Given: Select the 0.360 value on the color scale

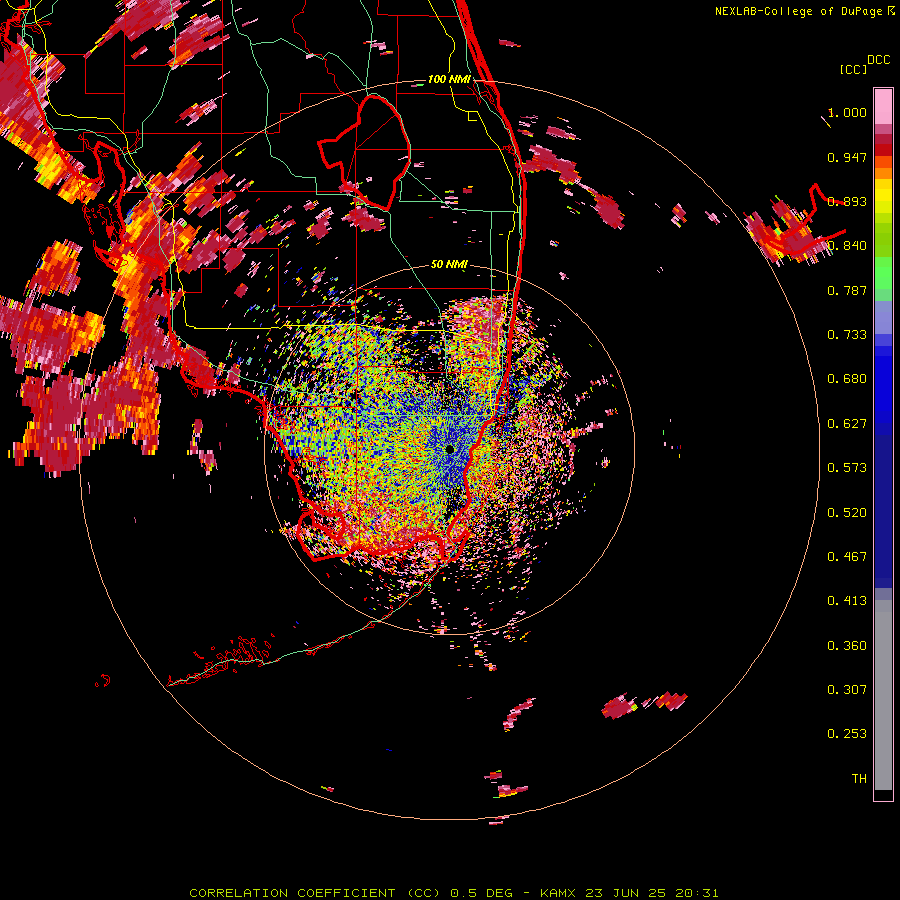Looking at the screenshot, I should (x=847, y=646).
